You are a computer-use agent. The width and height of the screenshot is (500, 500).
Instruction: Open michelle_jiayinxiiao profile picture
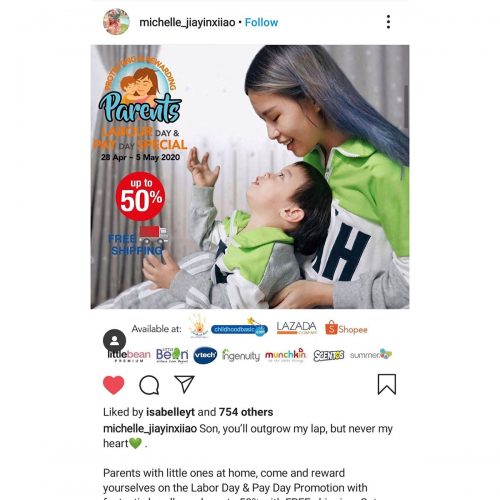[x=116, y=22]
